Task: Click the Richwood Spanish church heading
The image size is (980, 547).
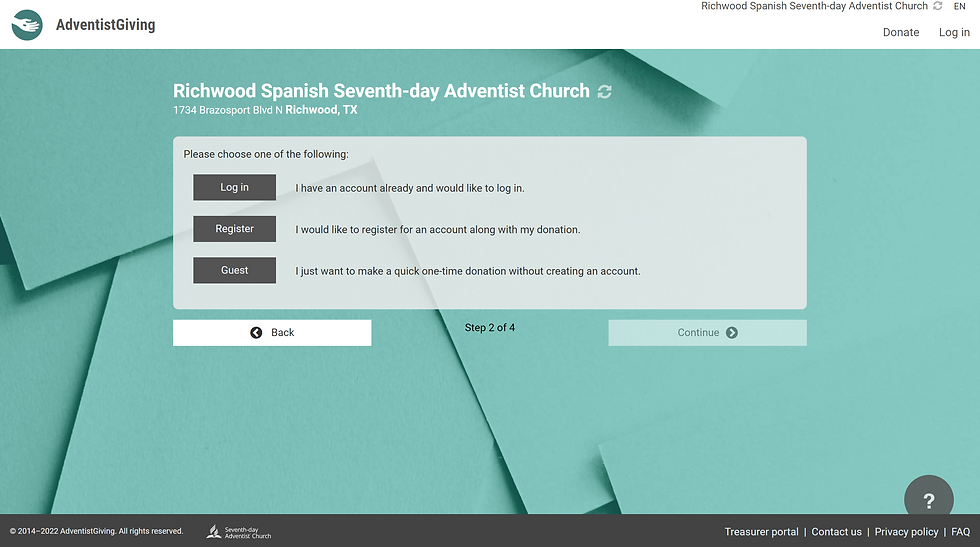Action: click(381, 91)
